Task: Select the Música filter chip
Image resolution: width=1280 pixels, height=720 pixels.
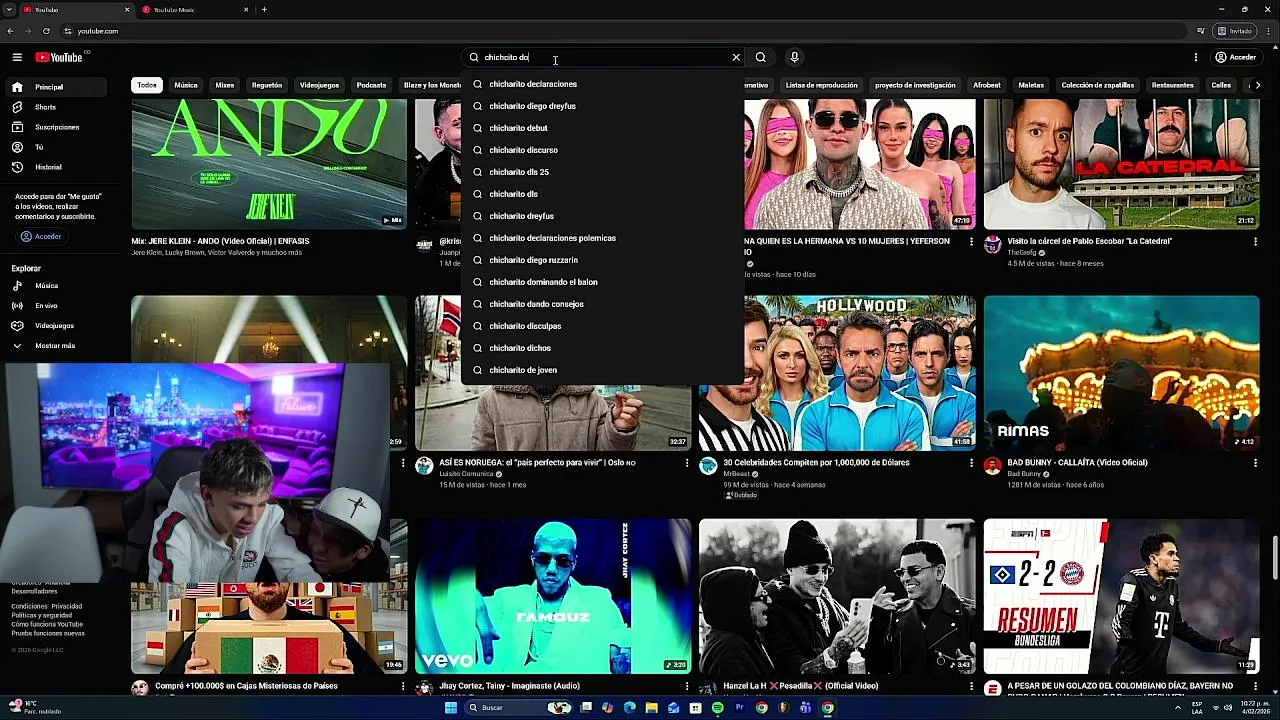Action: tap(186, 85)
